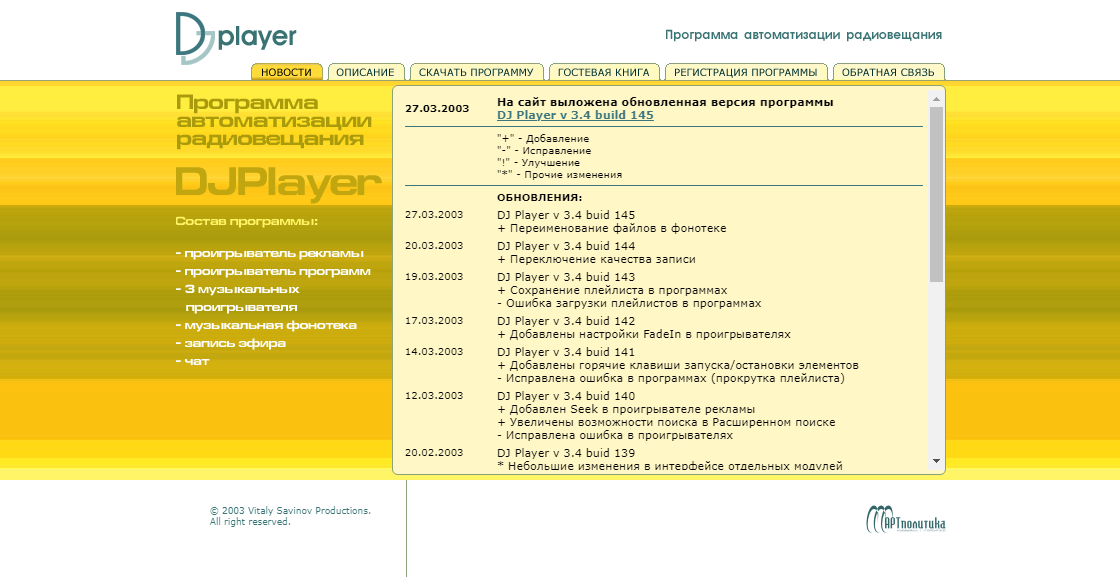Go to the ГОСТЕВАЯ КНИГА tab
The height and width of the screenshot is (577, 1120).
tap(604, 72)
